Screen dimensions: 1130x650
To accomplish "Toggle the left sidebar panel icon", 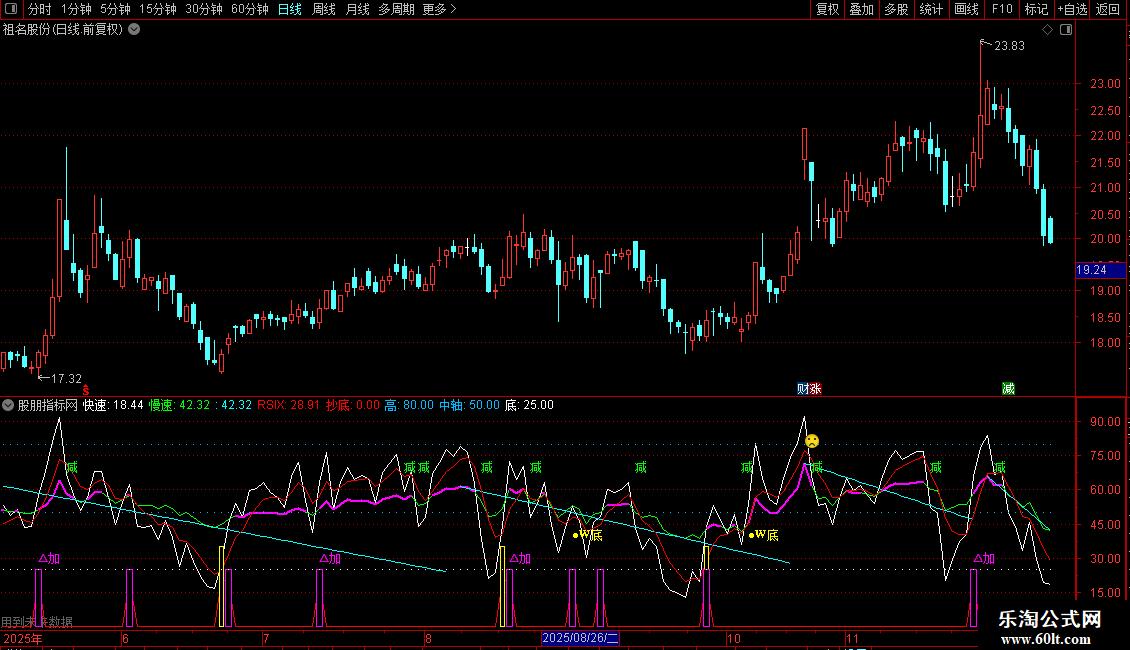I will pos(10,9).
